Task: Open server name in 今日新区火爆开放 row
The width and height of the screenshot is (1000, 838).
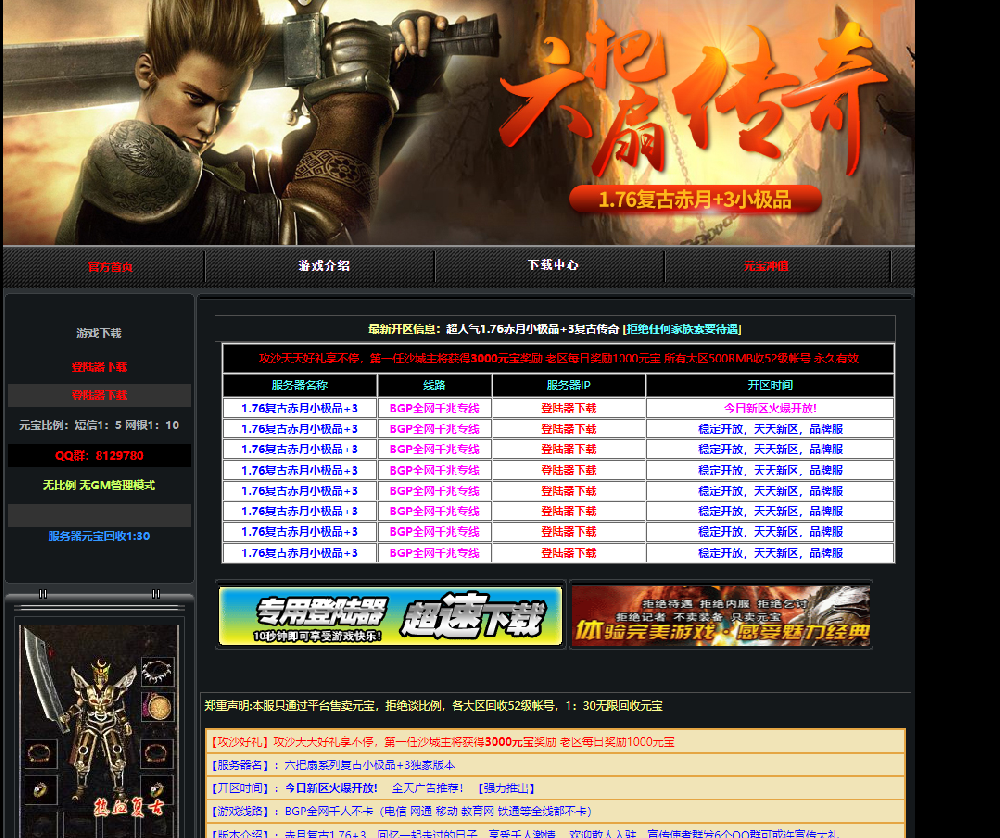Action: [299, 408]
